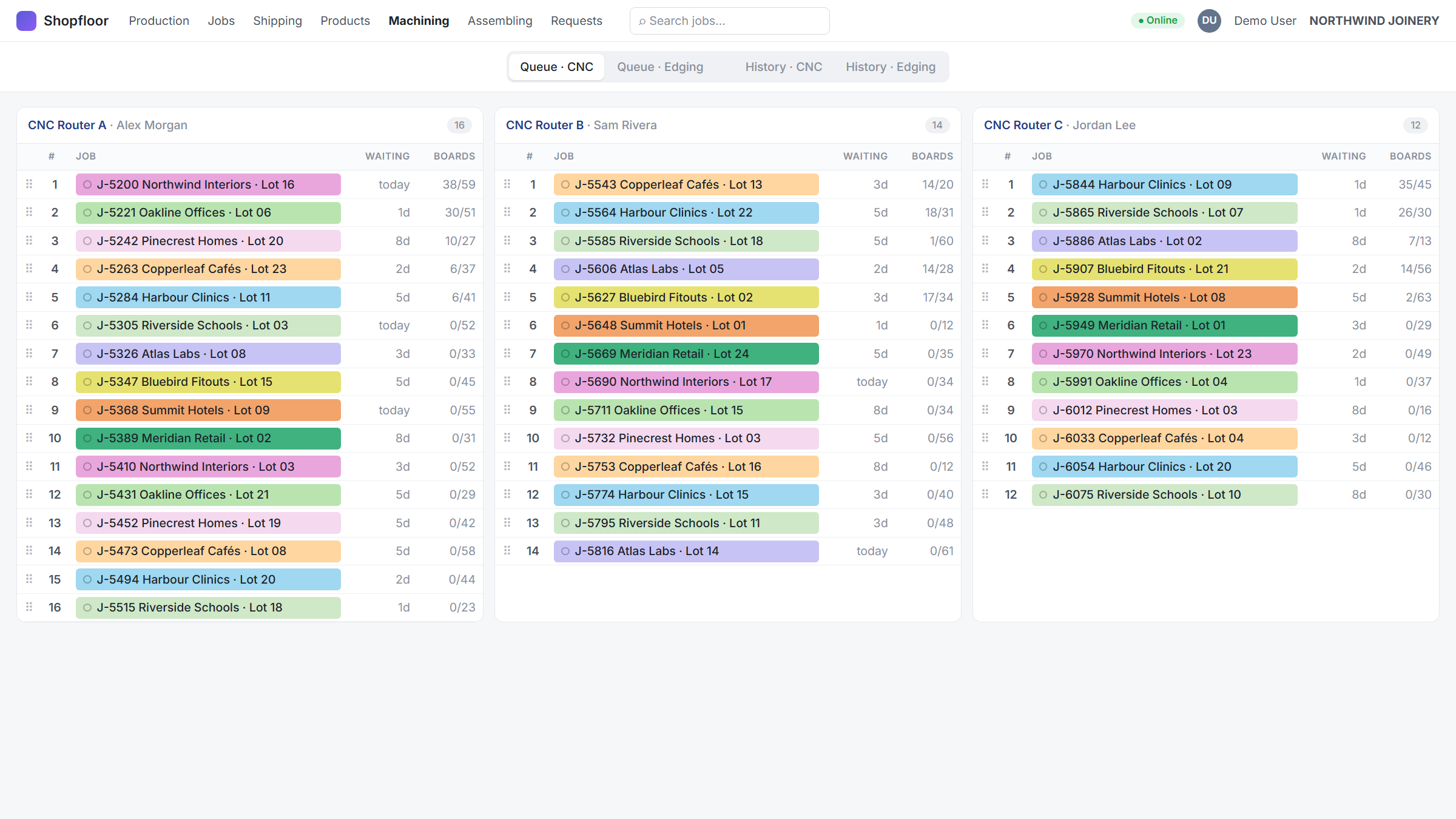1456x819 pixels.
Task: Open the History · Edging tab
Action: click(x=891, y=67)
